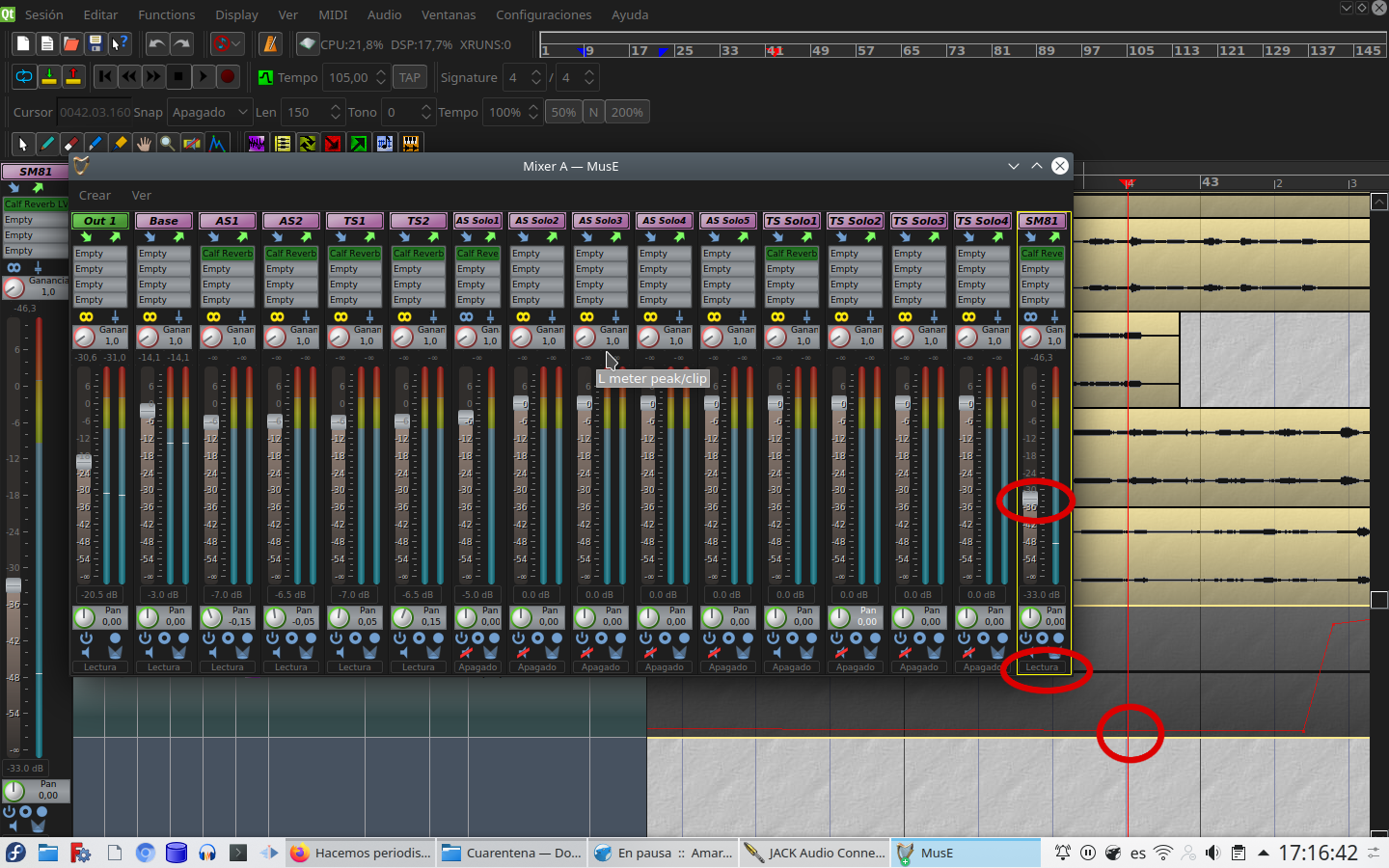The image size is (1389, 868).
Task: Select the arrow pointer tool
Action: point(22,143)
